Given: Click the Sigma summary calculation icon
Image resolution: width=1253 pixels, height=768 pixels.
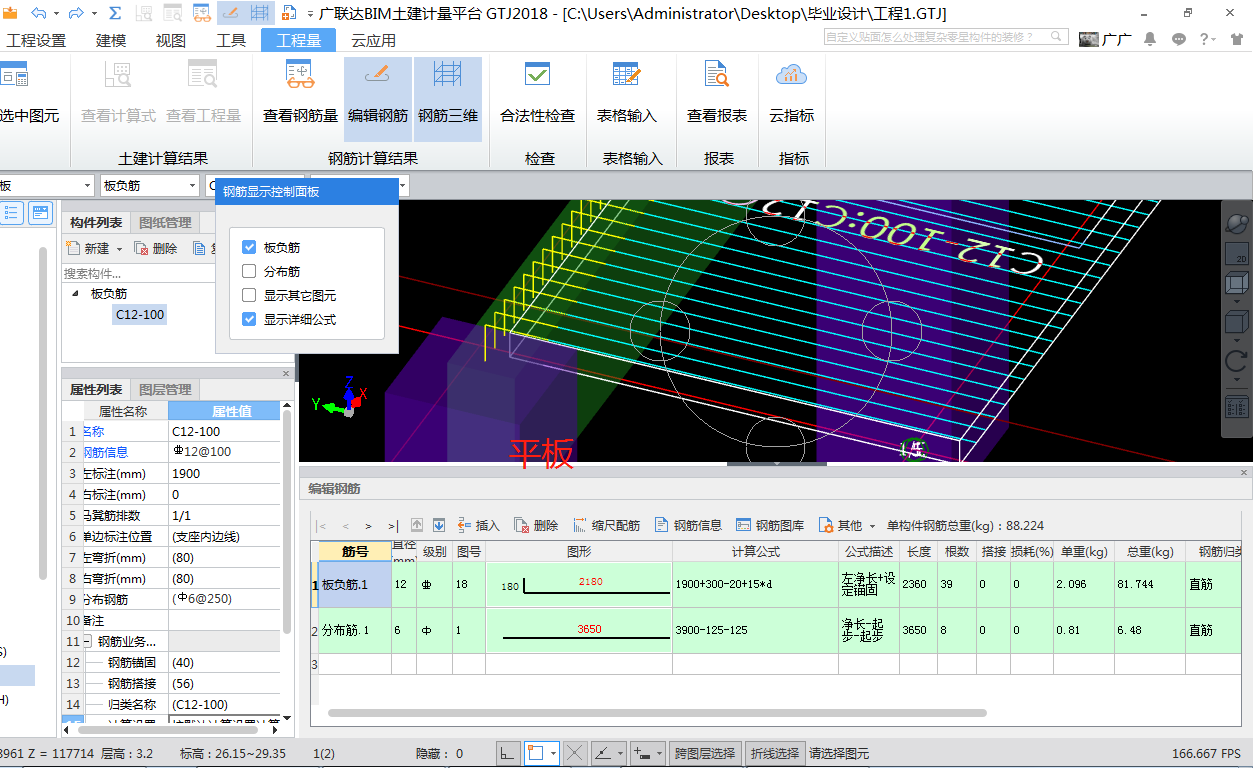Looking at the screenshot, I should point(115,13).
